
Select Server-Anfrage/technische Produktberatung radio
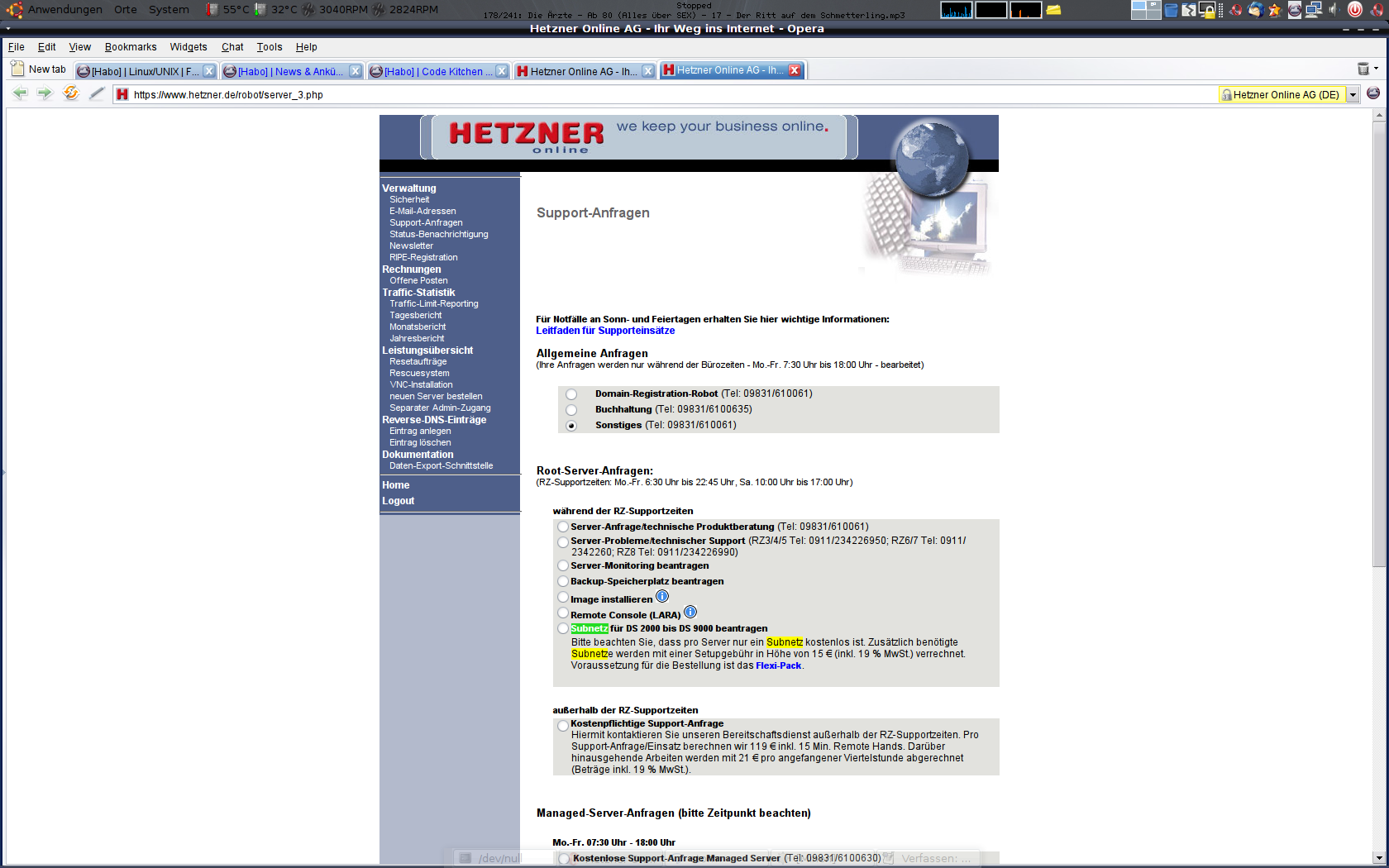click(x=563, y=527)
